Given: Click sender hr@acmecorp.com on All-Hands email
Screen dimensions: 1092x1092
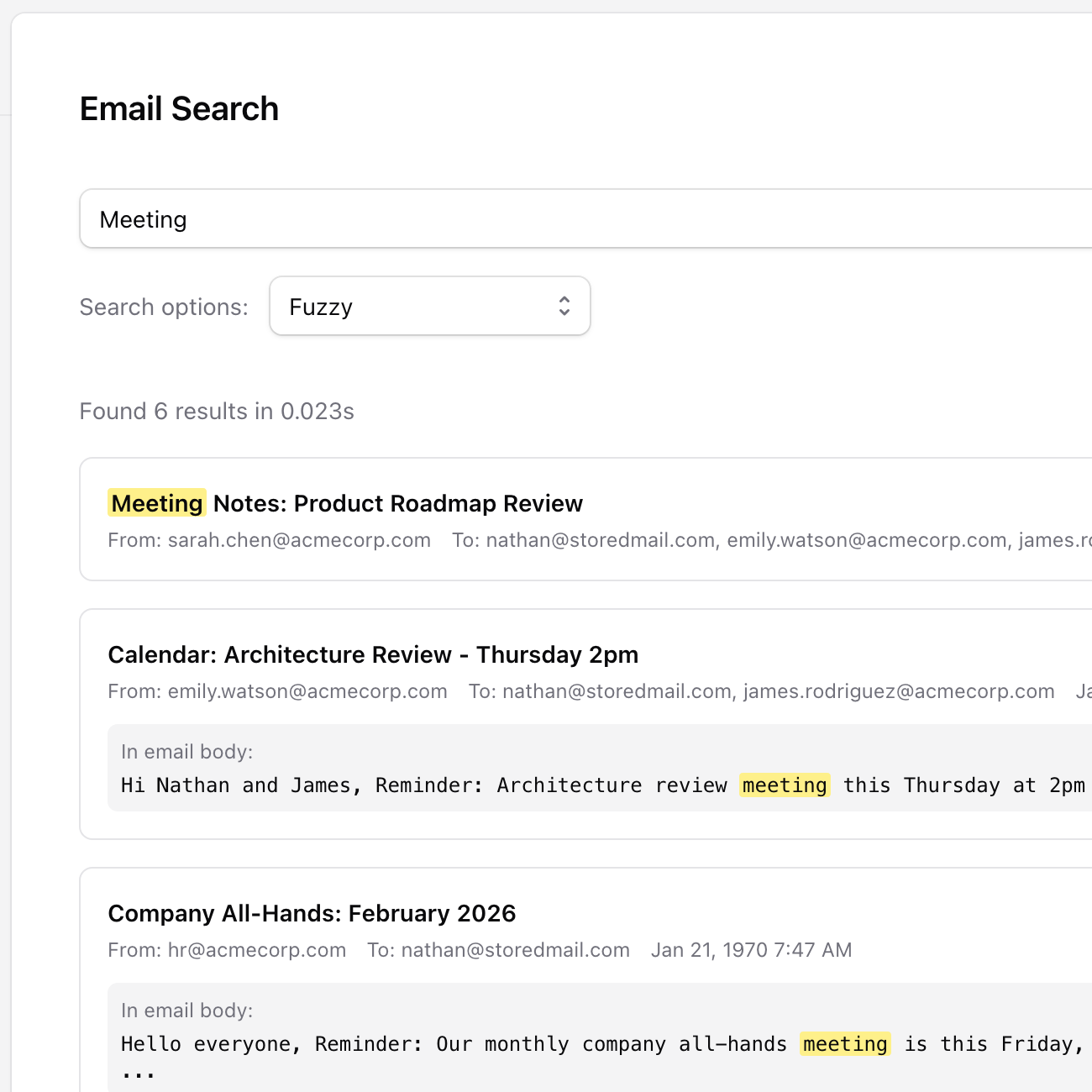Looking at the screenshot, I should coord(256,950).
